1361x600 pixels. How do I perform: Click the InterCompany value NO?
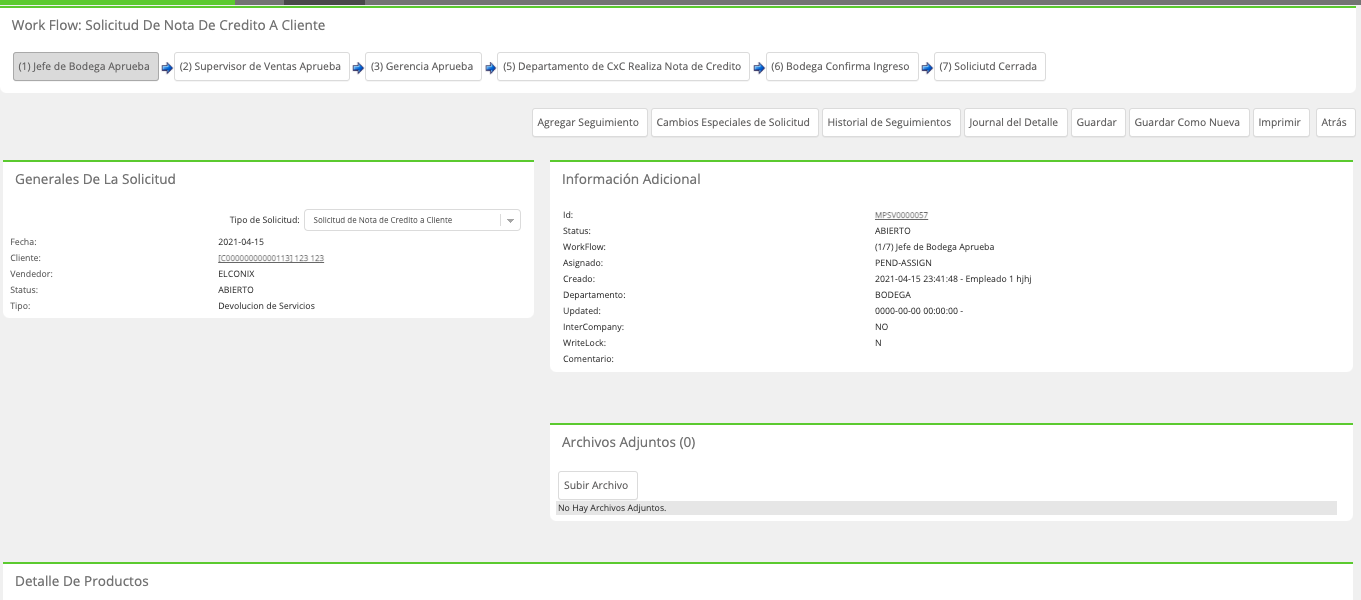point(881,327)
